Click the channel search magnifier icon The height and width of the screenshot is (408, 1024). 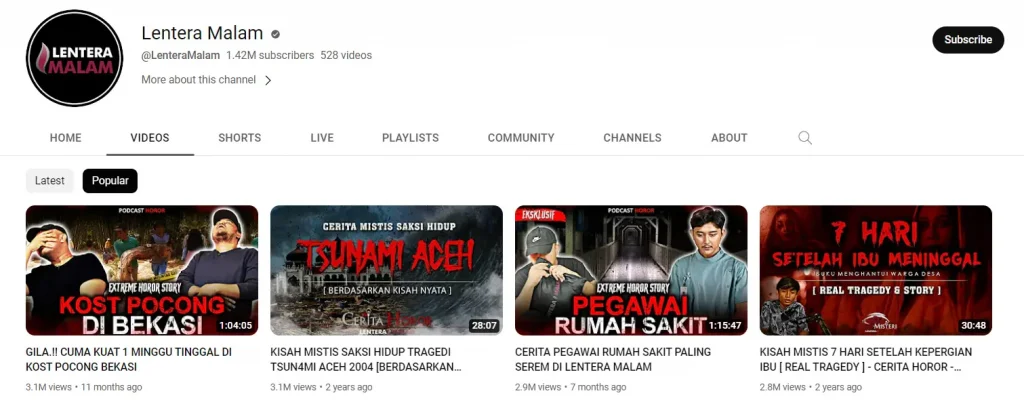805,138
